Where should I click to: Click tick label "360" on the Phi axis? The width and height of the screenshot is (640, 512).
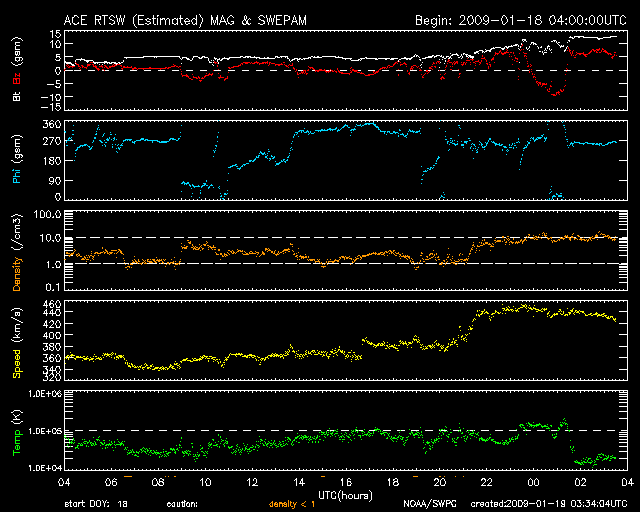(52, 124)
